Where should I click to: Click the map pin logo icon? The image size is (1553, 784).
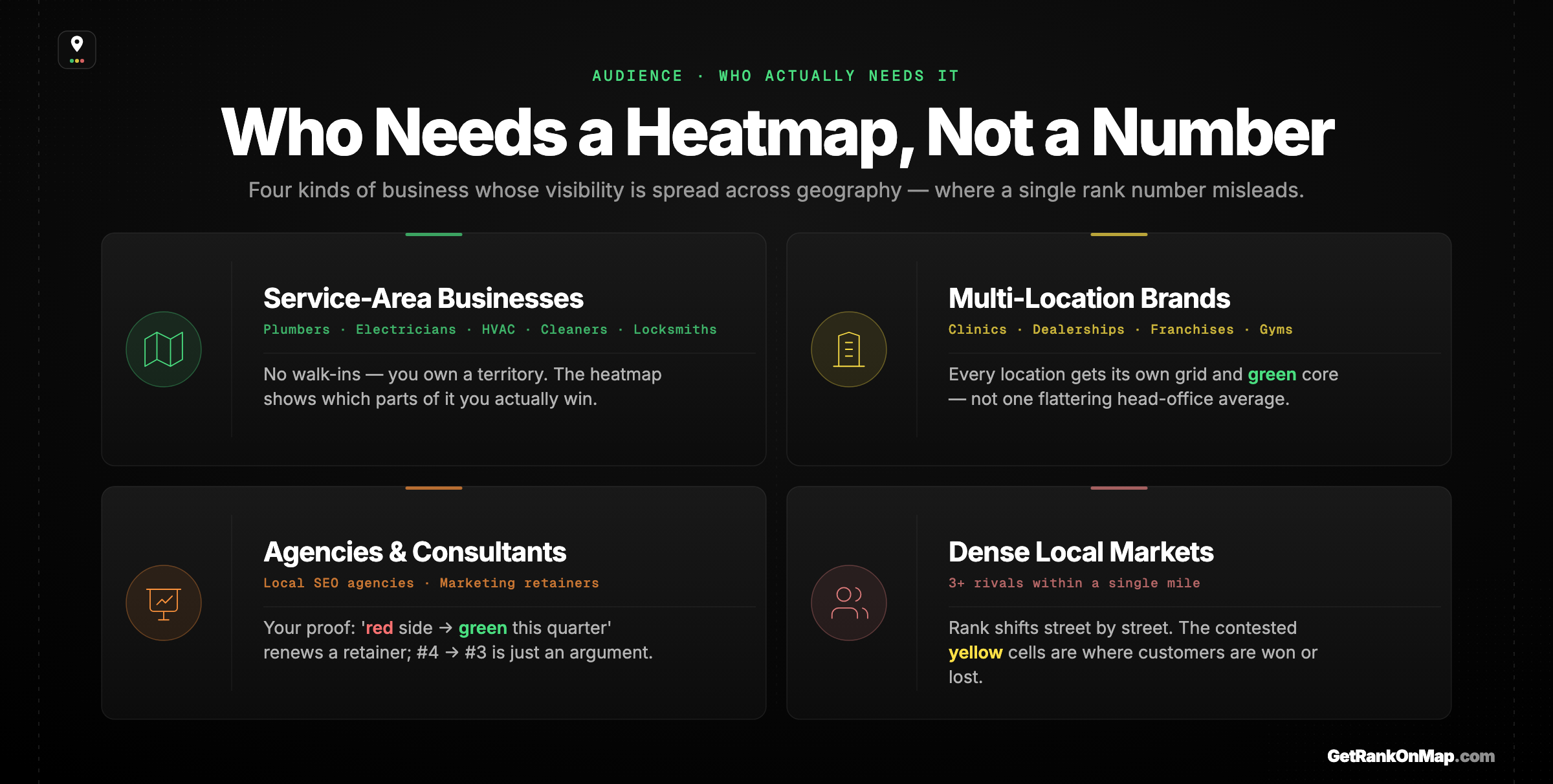(x=77, y=50)
